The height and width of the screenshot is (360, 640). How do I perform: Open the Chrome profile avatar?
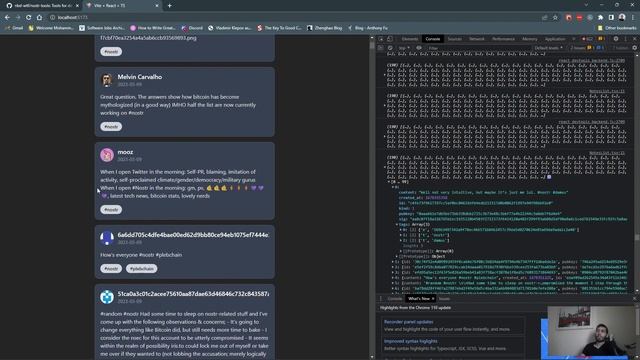click(622, 18)
